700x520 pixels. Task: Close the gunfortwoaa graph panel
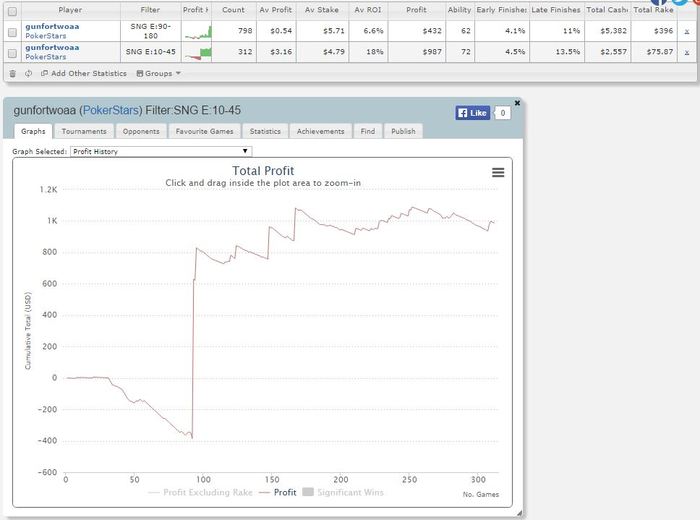coord(517,103)
